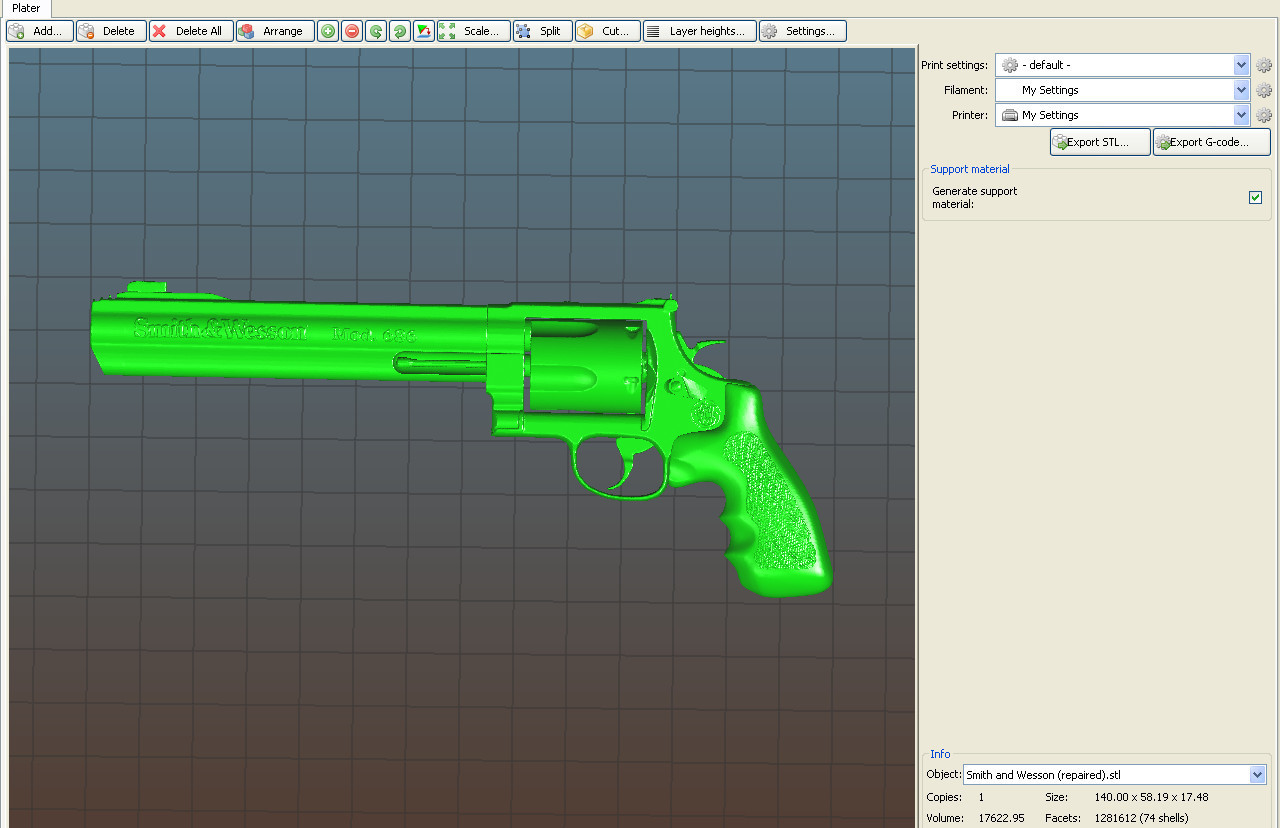Click the Add toolbar button

coord(40,31)
